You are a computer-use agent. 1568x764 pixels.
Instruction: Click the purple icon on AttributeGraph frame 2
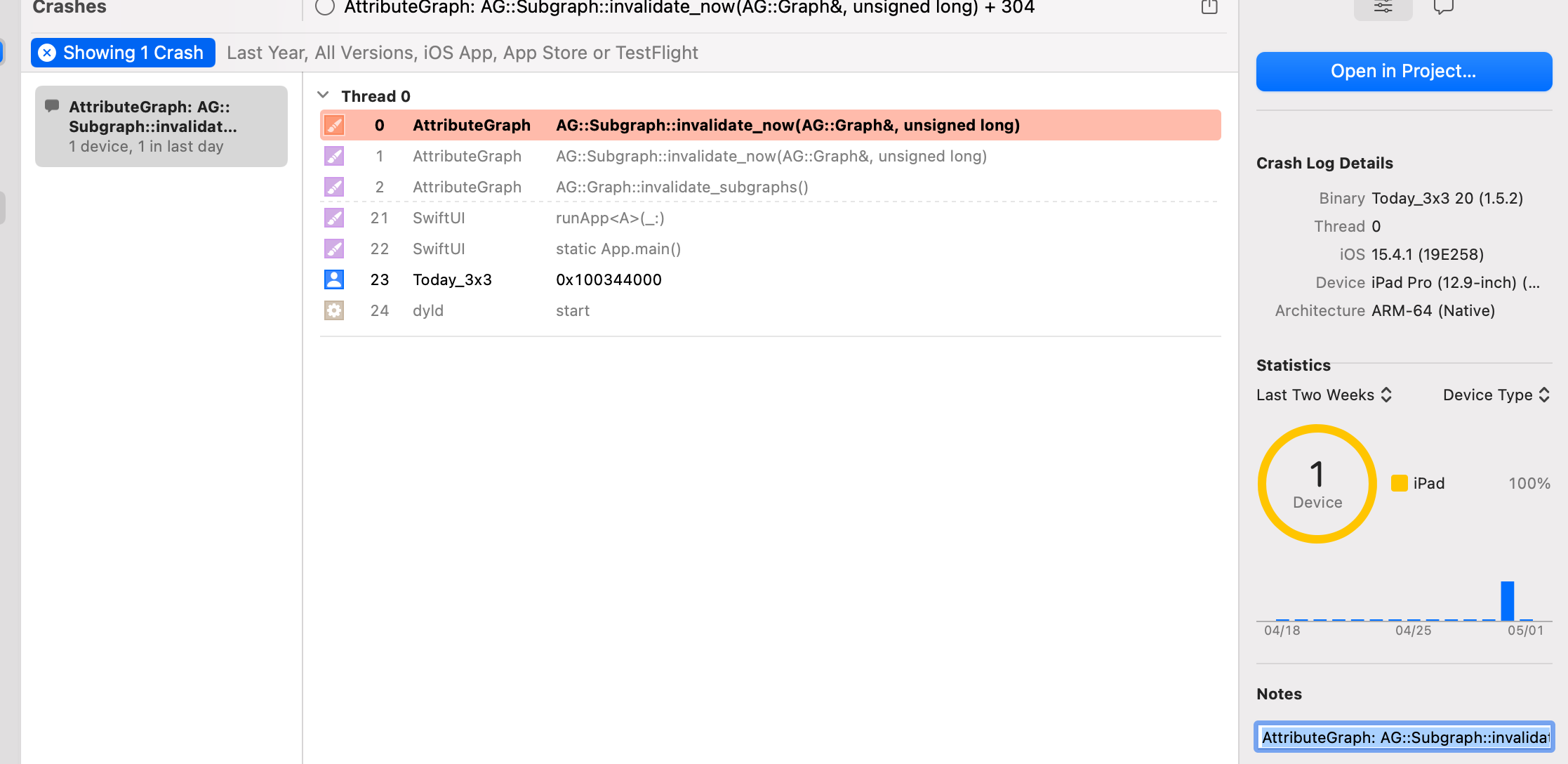point(334,187)
